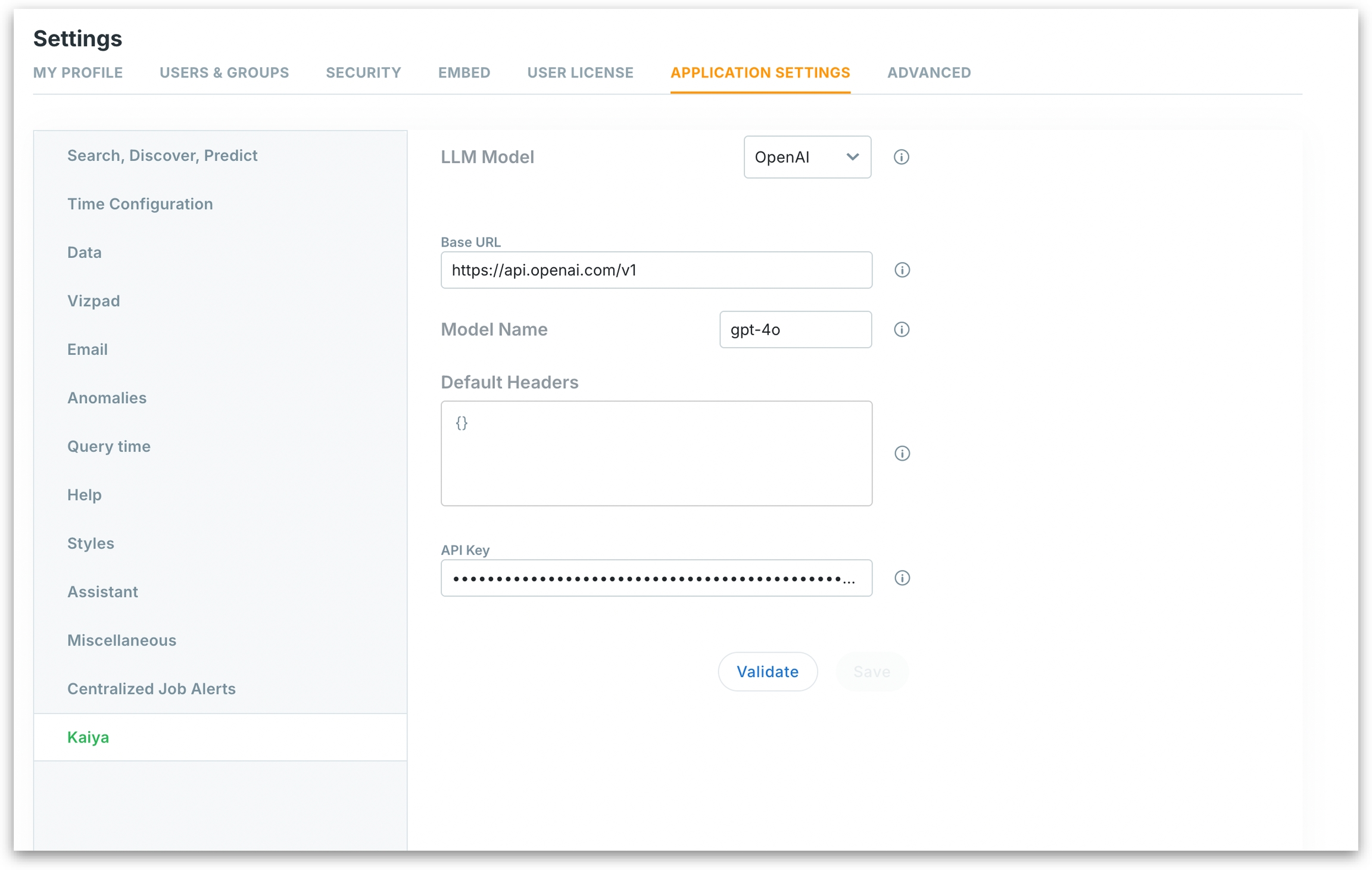This screenshot has height=870, width=1372.
Task: Open Time Configuration settings section
Action: tap(140, 204)
